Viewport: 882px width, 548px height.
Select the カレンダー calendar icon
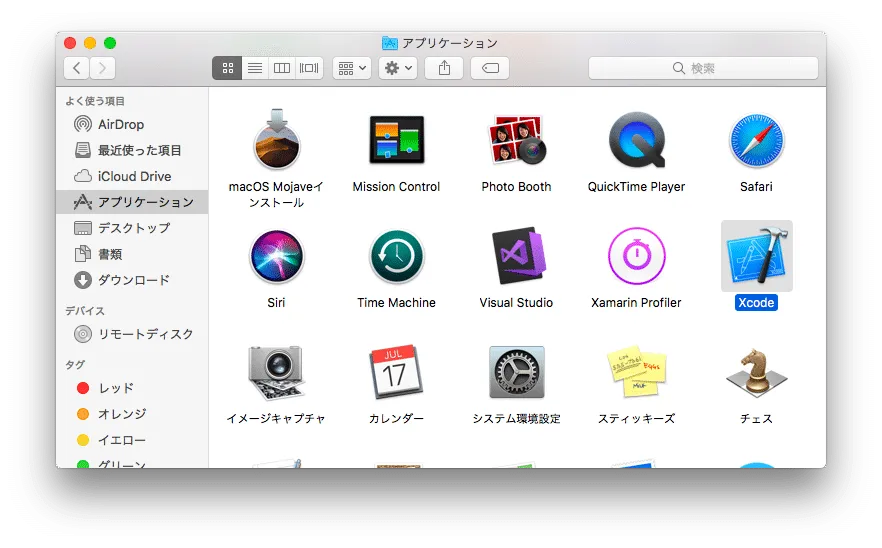click(x=396, y=371)
